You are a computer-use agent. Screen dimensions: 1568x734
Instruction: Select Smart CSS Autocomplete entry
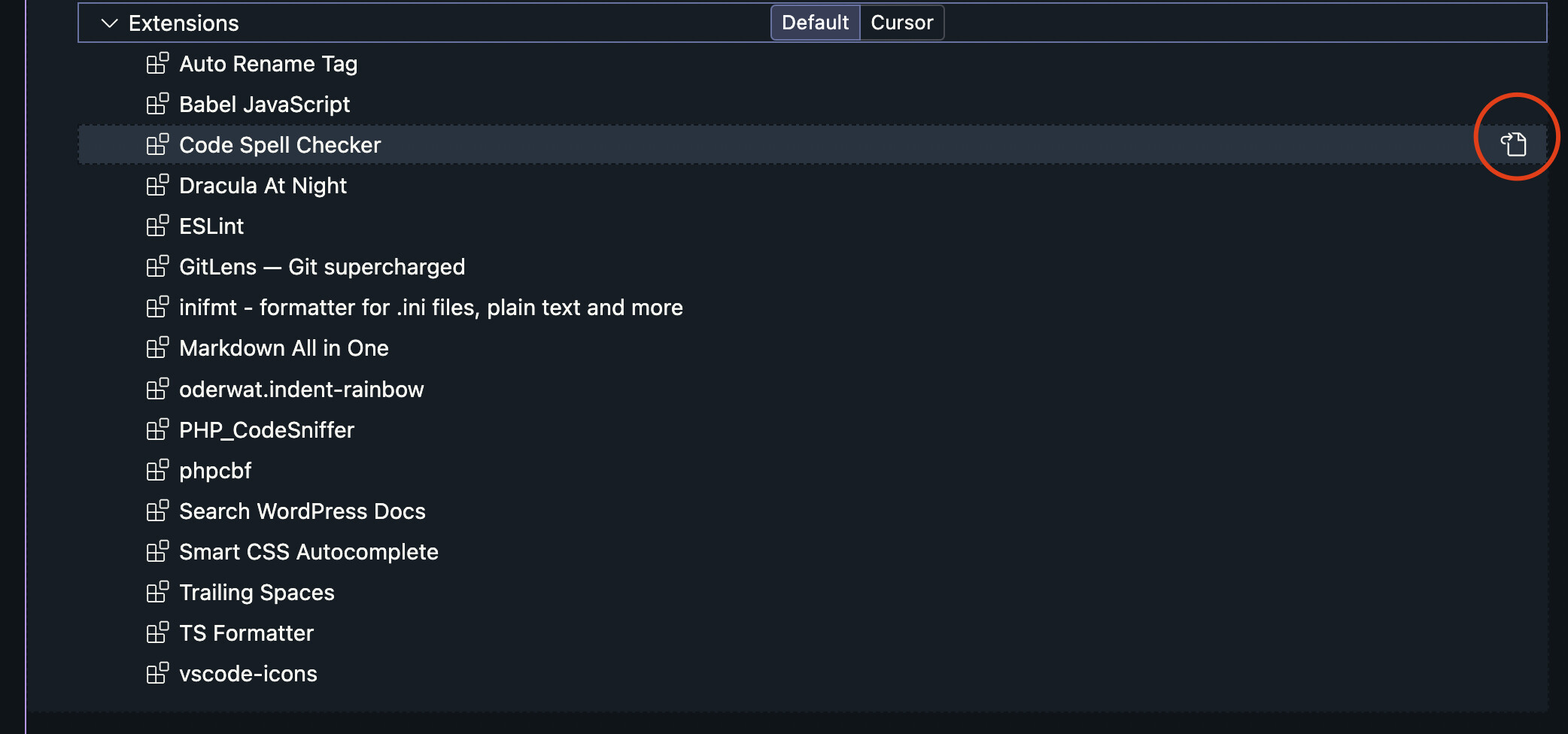click(308, 552)
